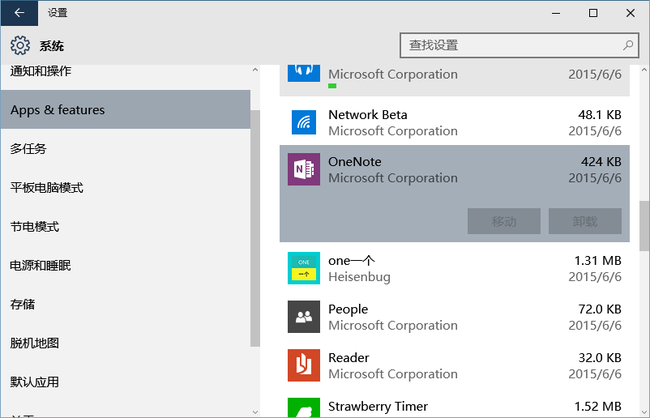Screen dimensions: 650x418
Task: Click the 72.0 KB size value
Action: click(x=599, y=309)
